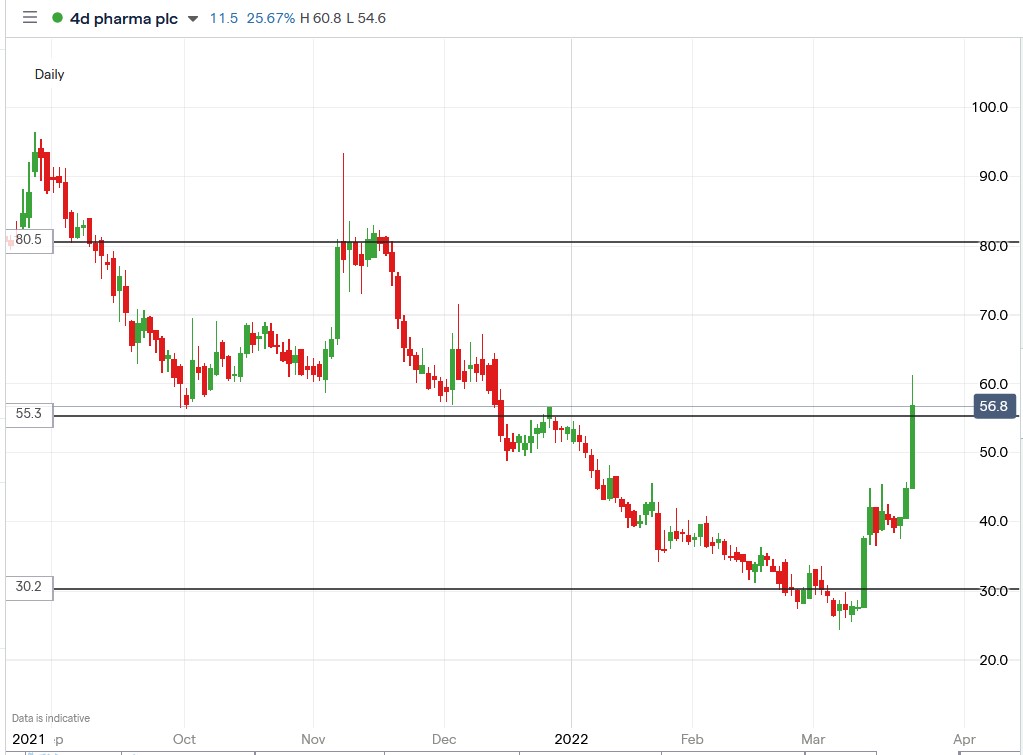The image size is (1023, 755).
Task: Click the 2022 label on the time axis
Action: [570, 739]
